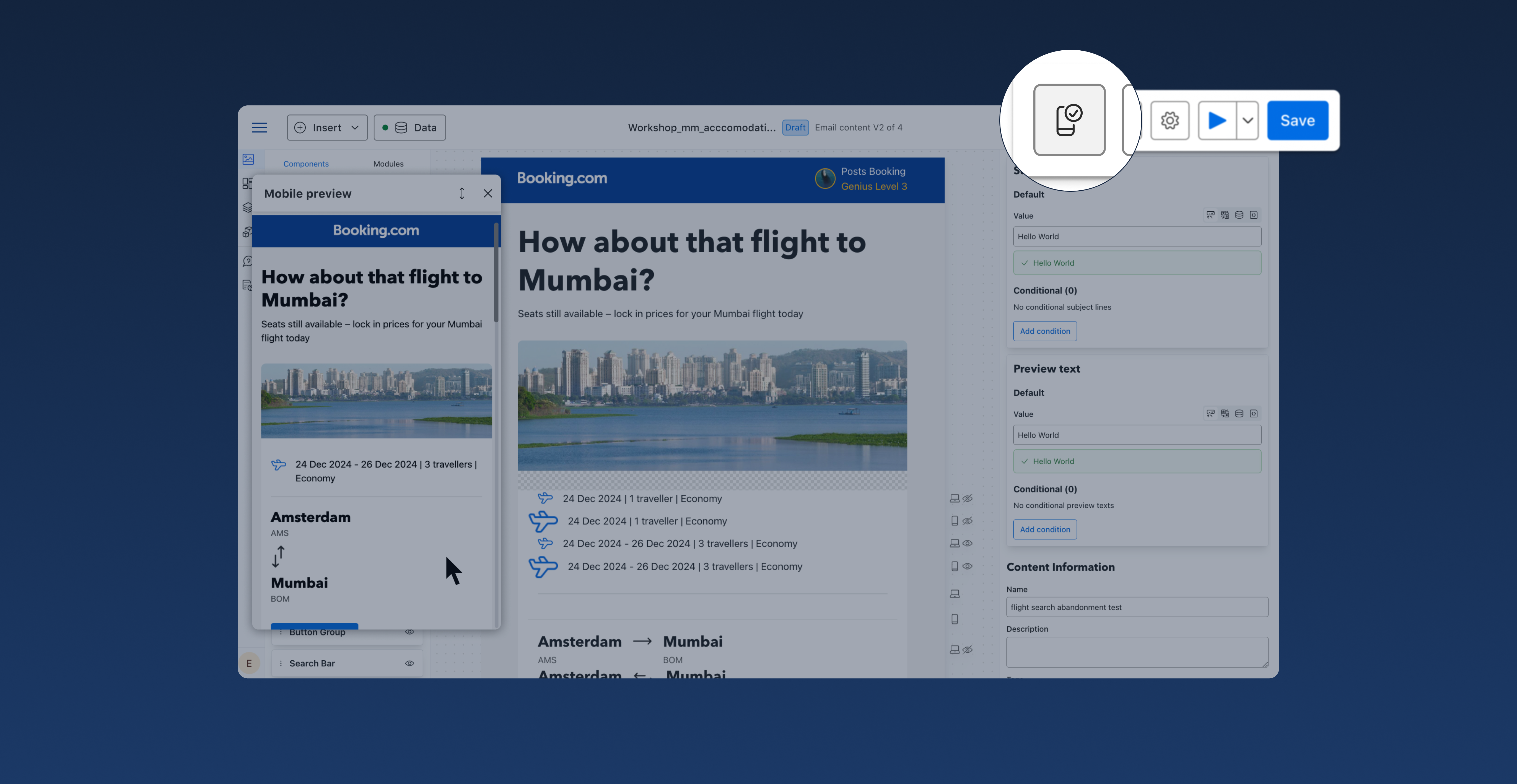Click the Preview text database icon

(x=1239, y=414)
